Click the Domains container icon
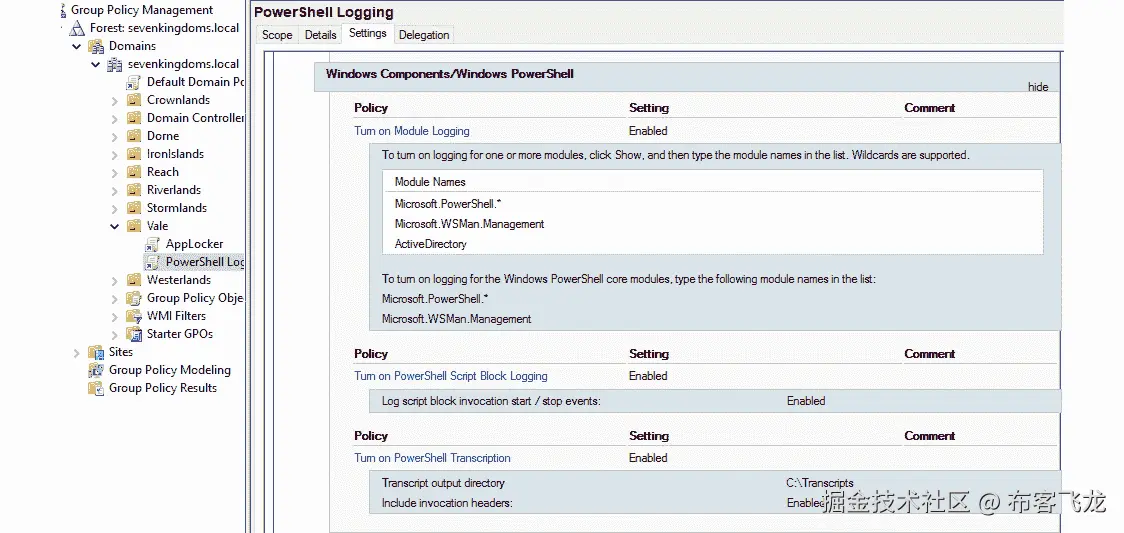 coord(96,46)
